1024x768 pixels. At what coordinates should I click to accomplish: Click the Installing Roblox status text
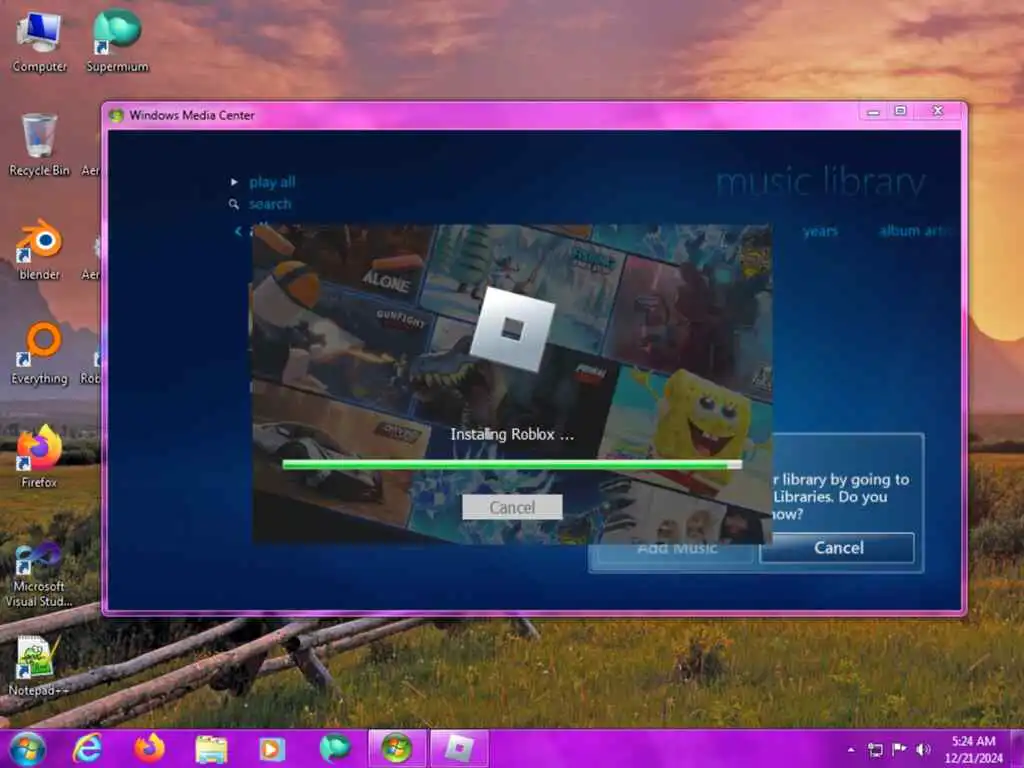click(512, 434)
